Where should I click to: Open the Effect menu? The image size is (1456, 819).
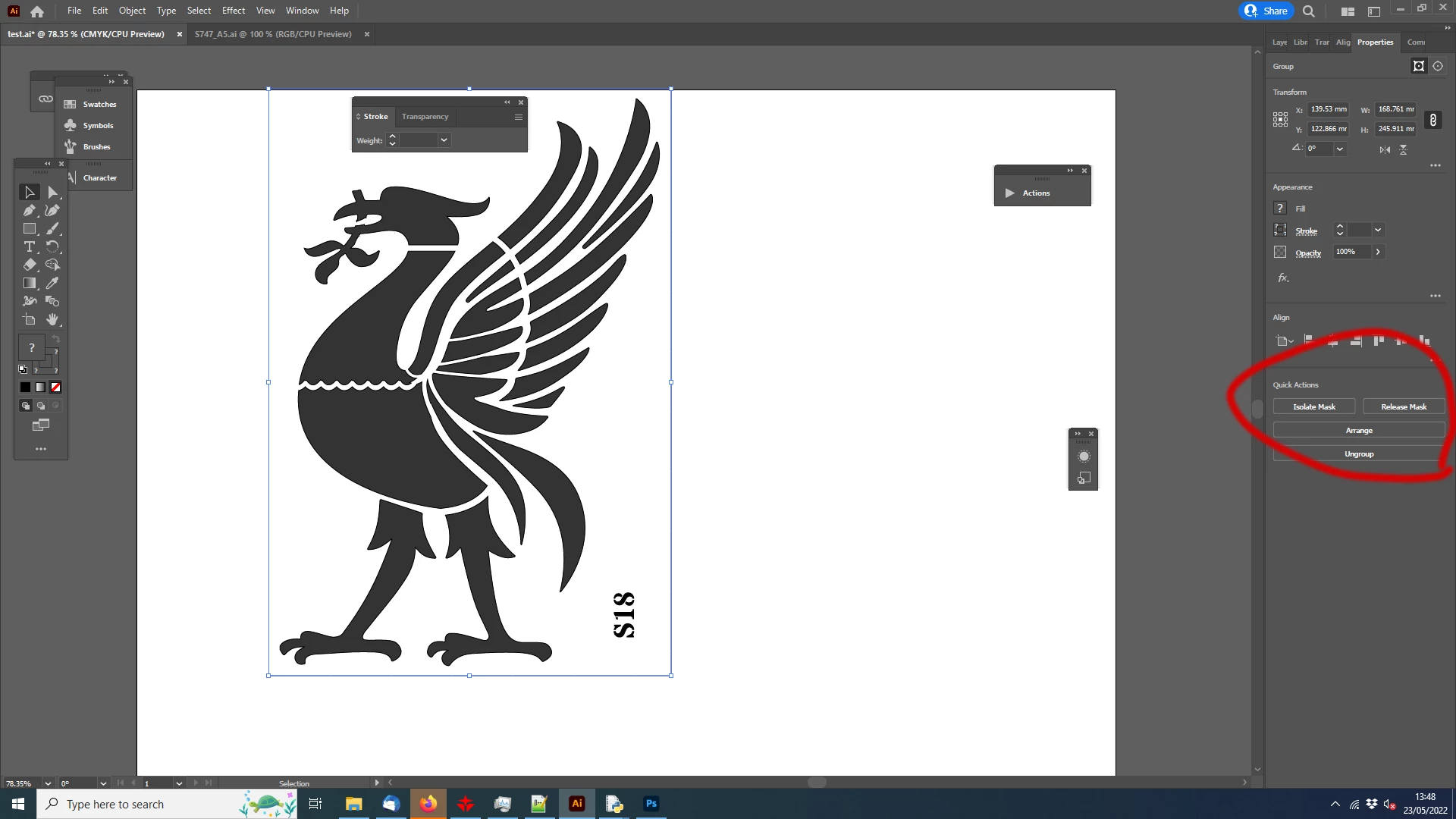point(233,11)
